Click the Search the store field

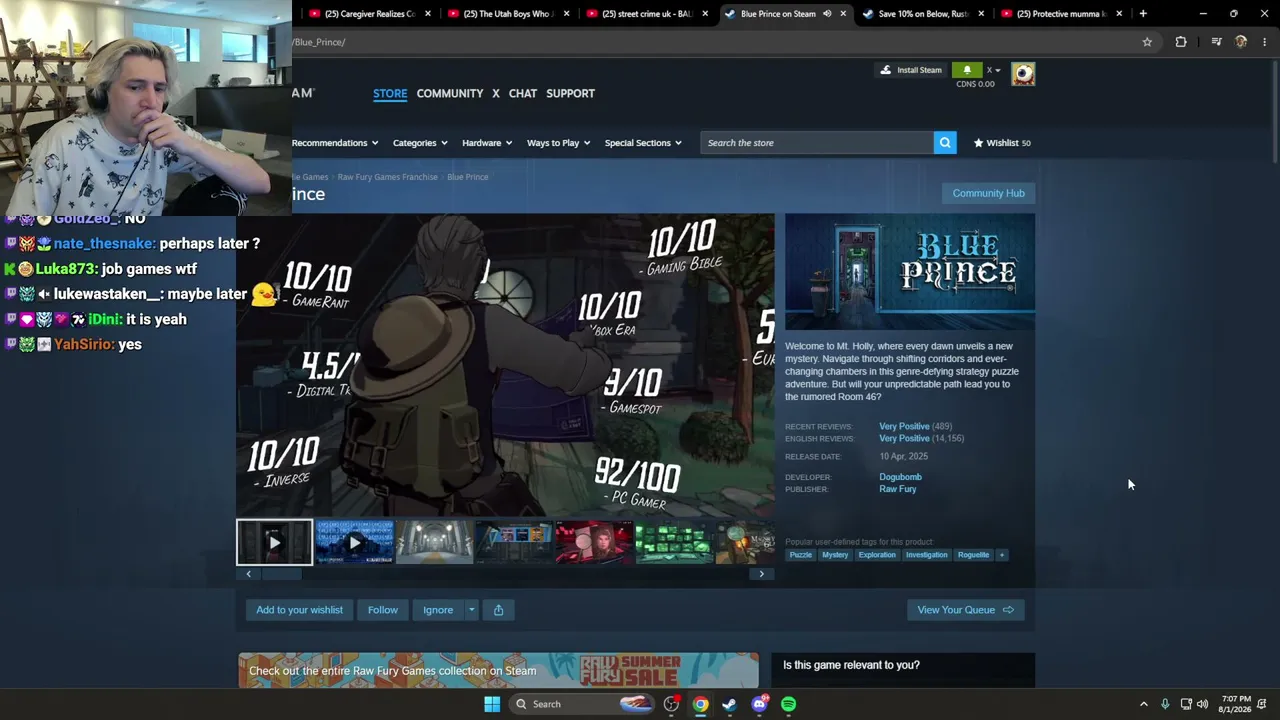(817, 143)
